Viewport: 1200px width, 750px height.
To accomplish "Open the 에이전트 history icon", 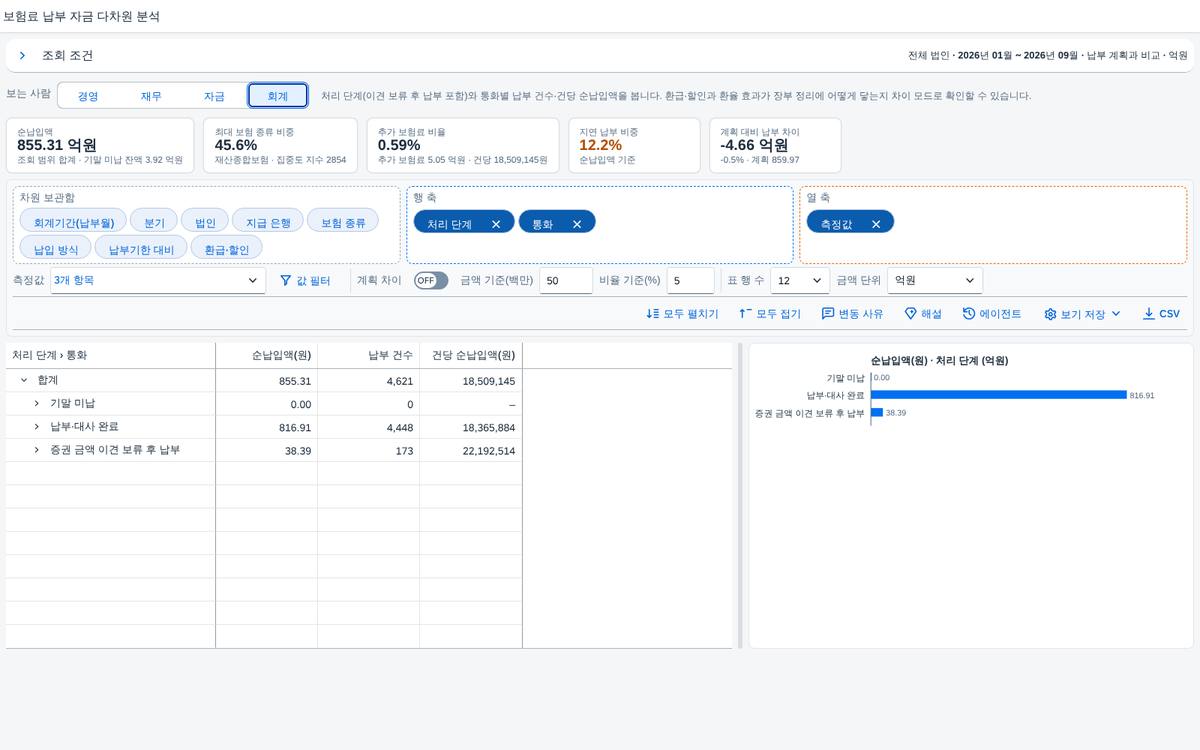I will 969,314.
